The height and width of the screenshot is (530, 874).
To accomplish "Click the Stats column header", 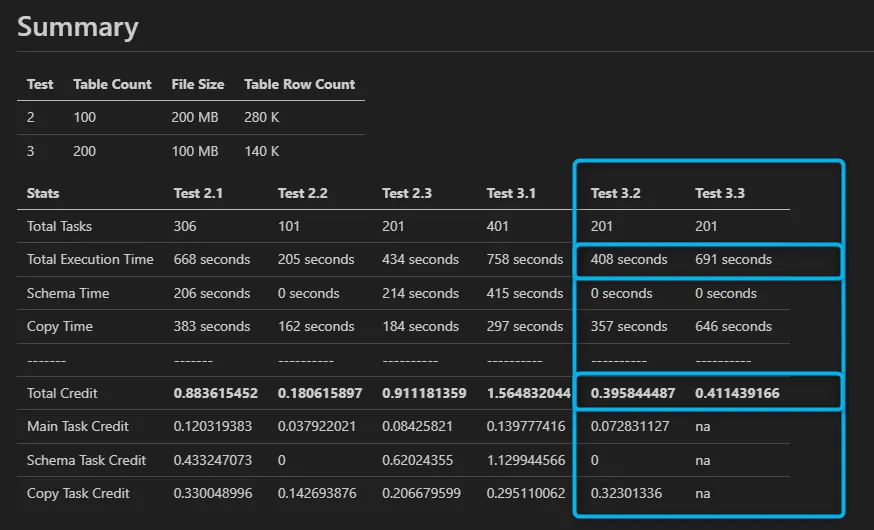I will [x=43, y=193].
